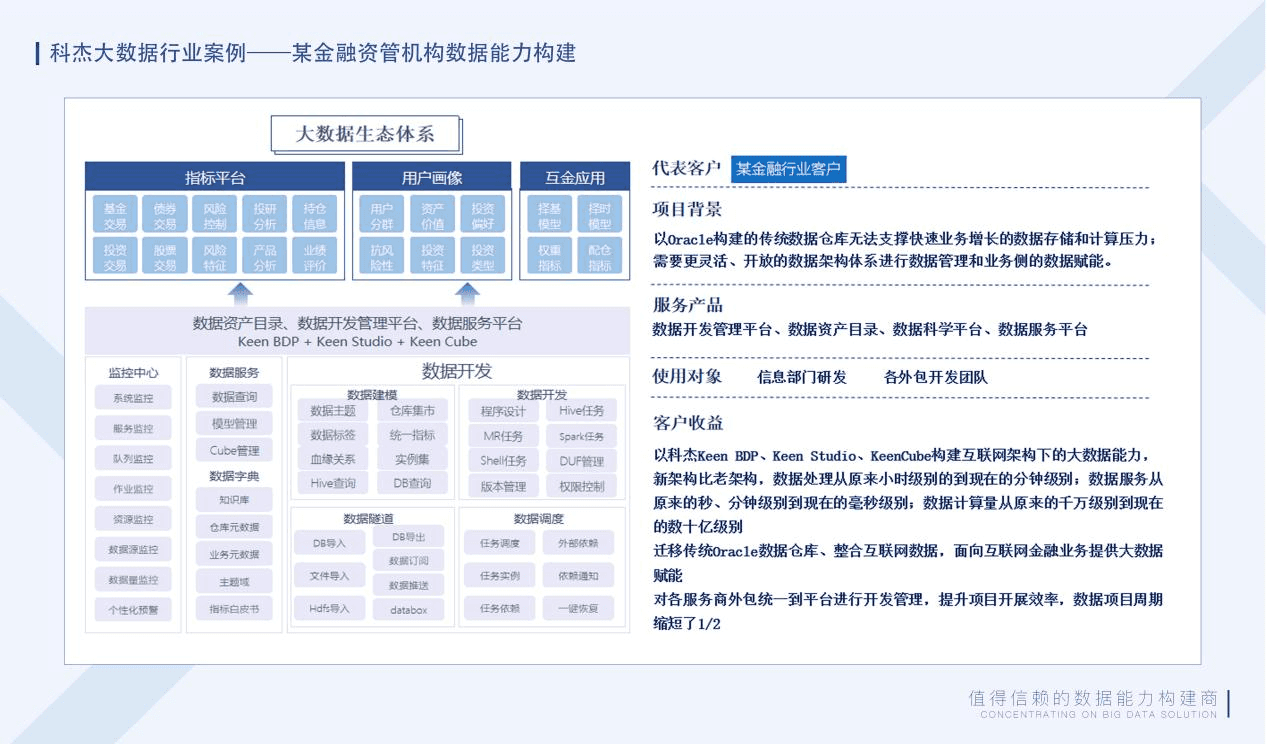Open 系统监控 in the monitoring center
This screenshot has width=1267, height=744.
133,398
